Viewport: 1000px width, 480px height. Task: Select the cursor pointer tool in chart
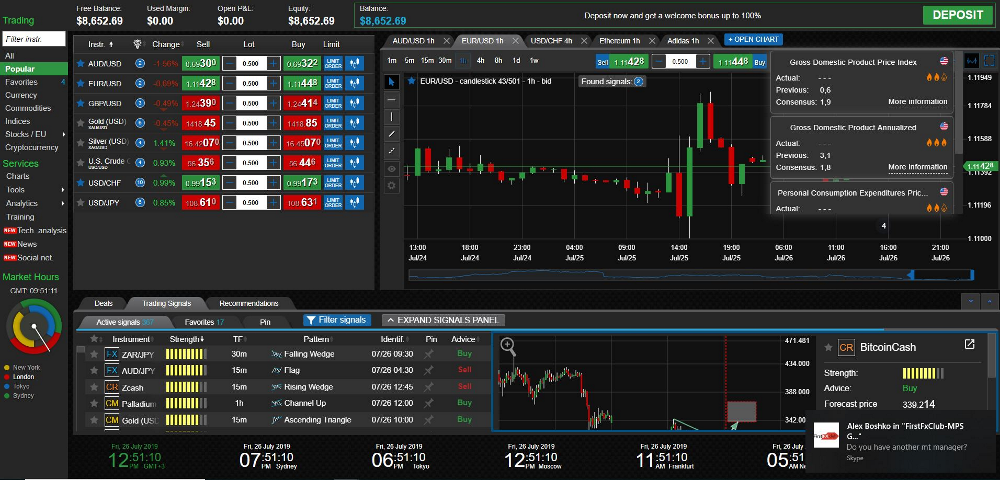(392, 82)
